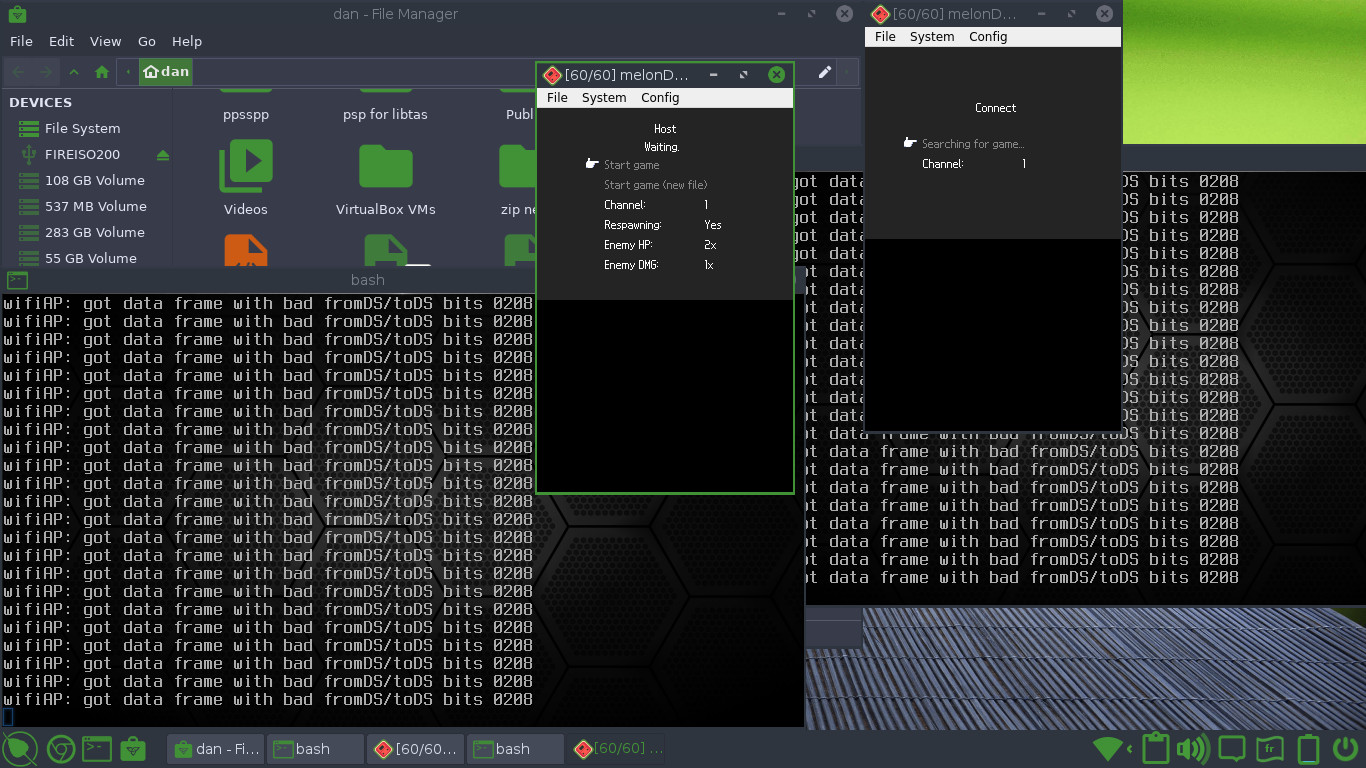1366x768 pixels.
Task: Click the pencil edit-path icon in File Manager
Action: pos(824,72)
